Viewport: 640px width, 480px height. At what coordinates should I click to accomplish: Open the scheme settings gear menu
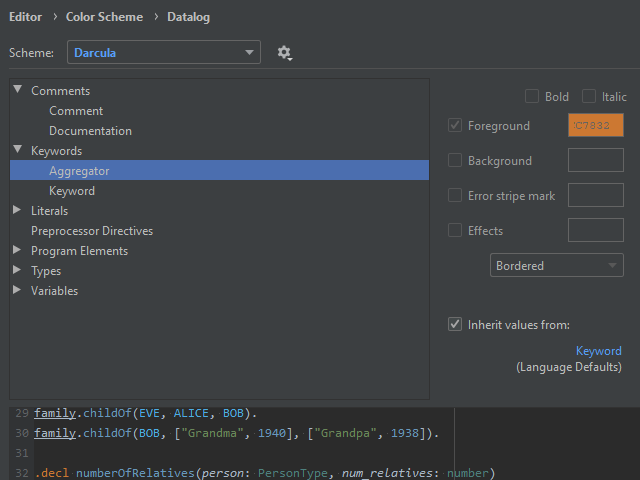click(284, 53)
